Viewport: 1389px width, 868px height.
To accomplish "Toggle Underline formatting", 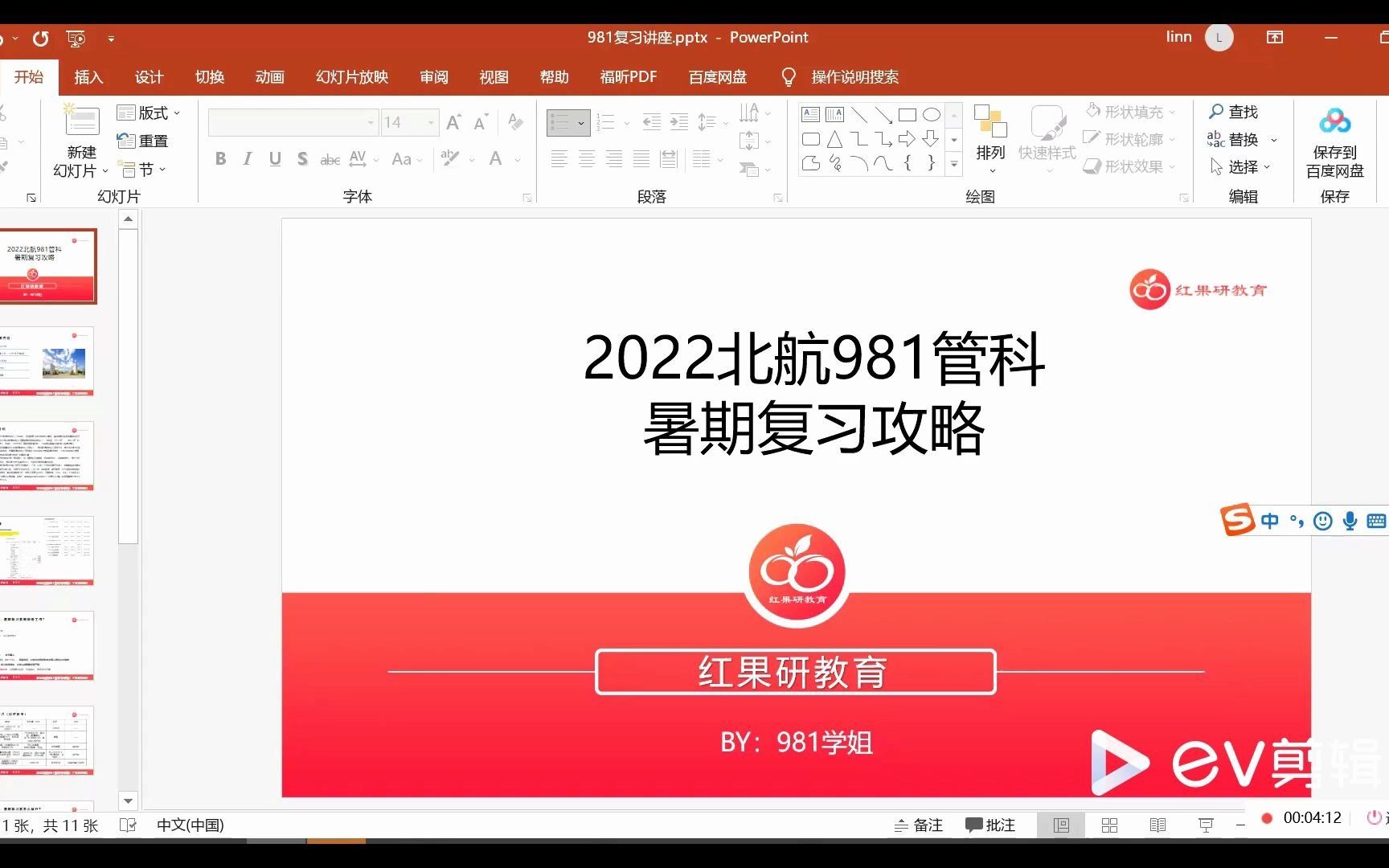I will click(x=275, y=158).
